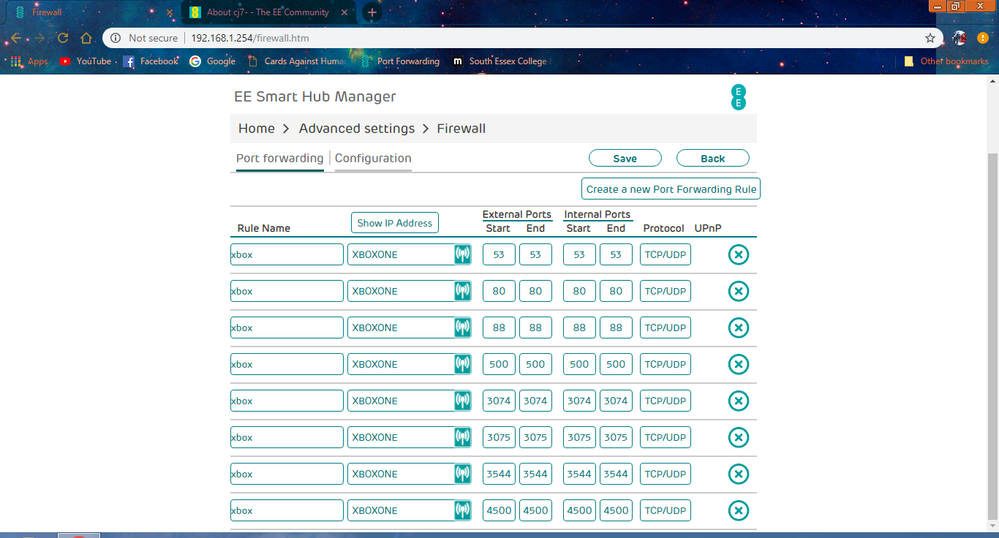Click the rule name field in first row

(286, 255)
